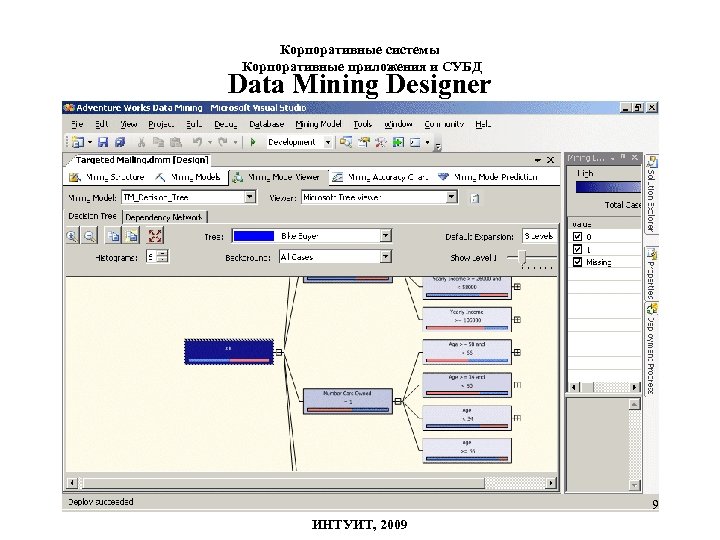
Task: Click the copy graph view icon
Action: 113,236
